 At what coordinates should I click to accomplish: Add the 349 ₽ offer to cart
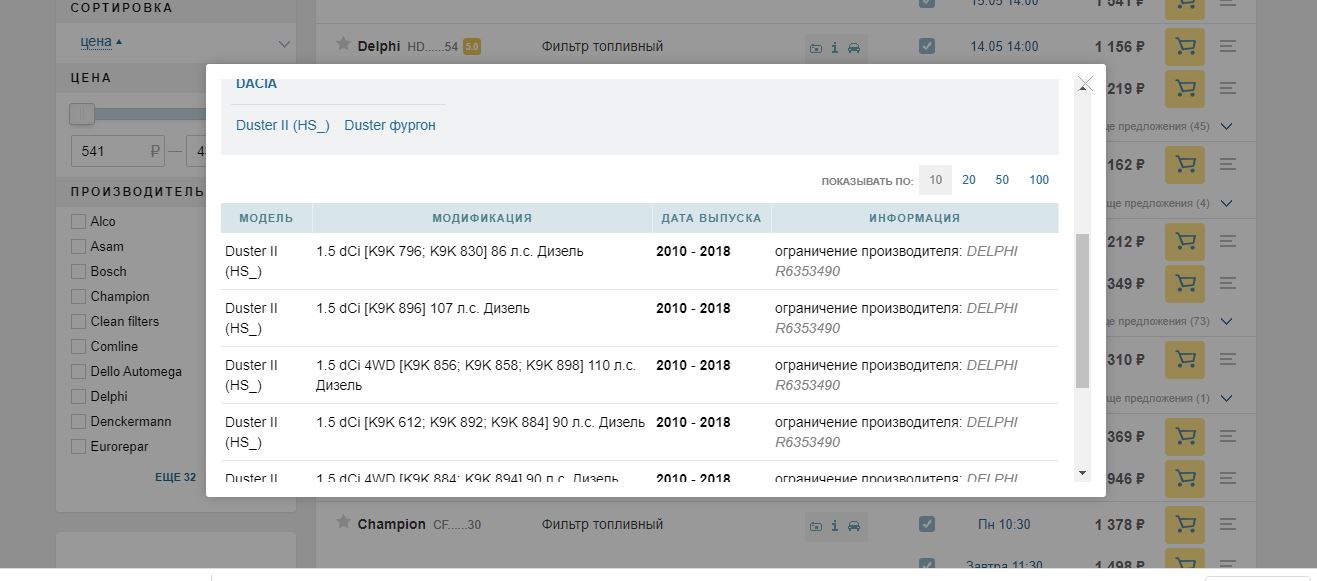pyautogui.click(x=1185, y=283)
